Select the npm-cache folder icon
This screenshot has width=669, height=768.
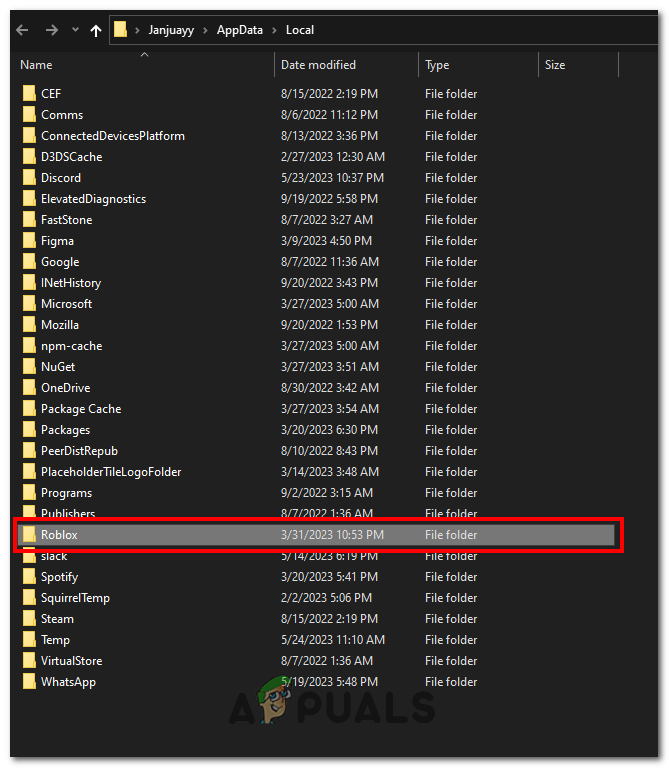pos(29,345)
